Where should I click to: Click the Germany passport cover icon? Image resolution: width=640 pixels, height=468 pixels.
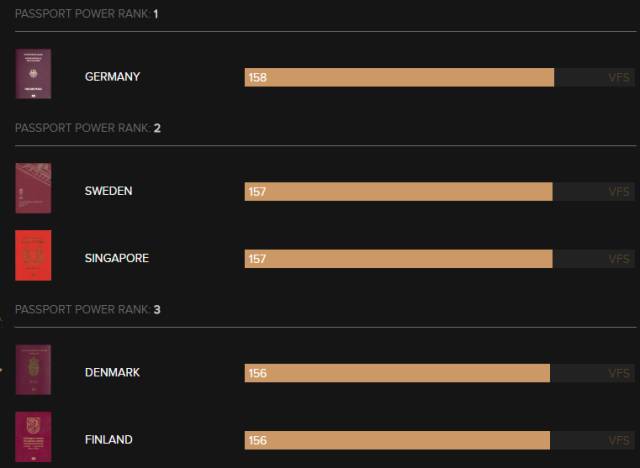coord(33,74)
